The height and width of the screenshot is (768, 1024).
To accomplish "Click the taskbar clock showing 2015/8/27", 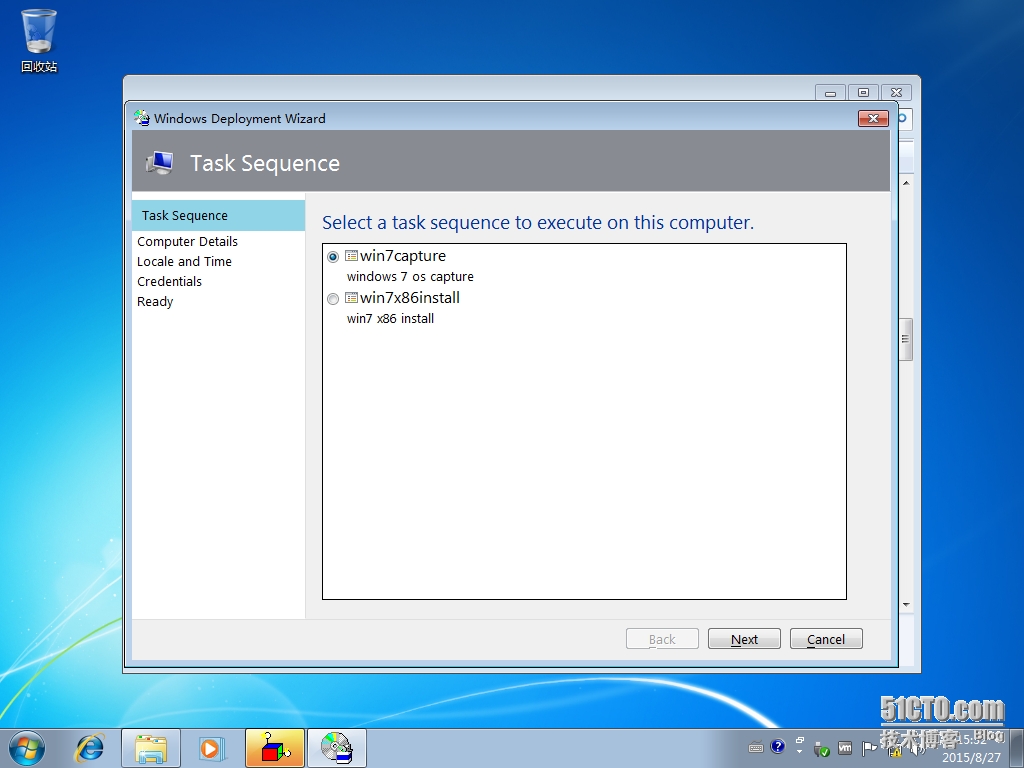I will click(971, 749).
